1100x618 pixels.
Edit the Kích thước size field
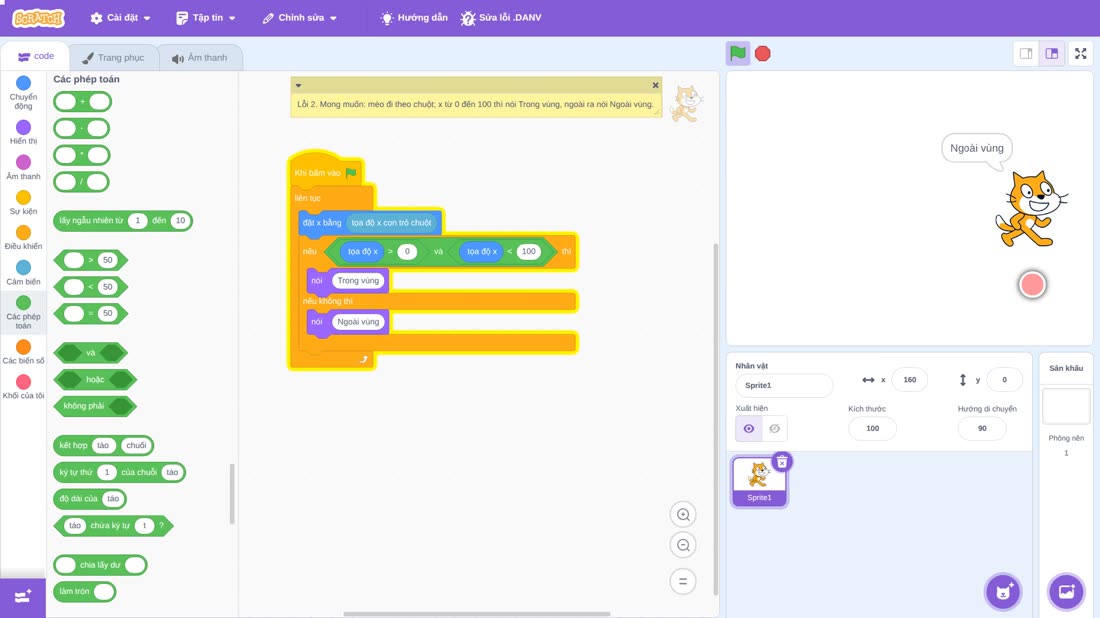872,429
